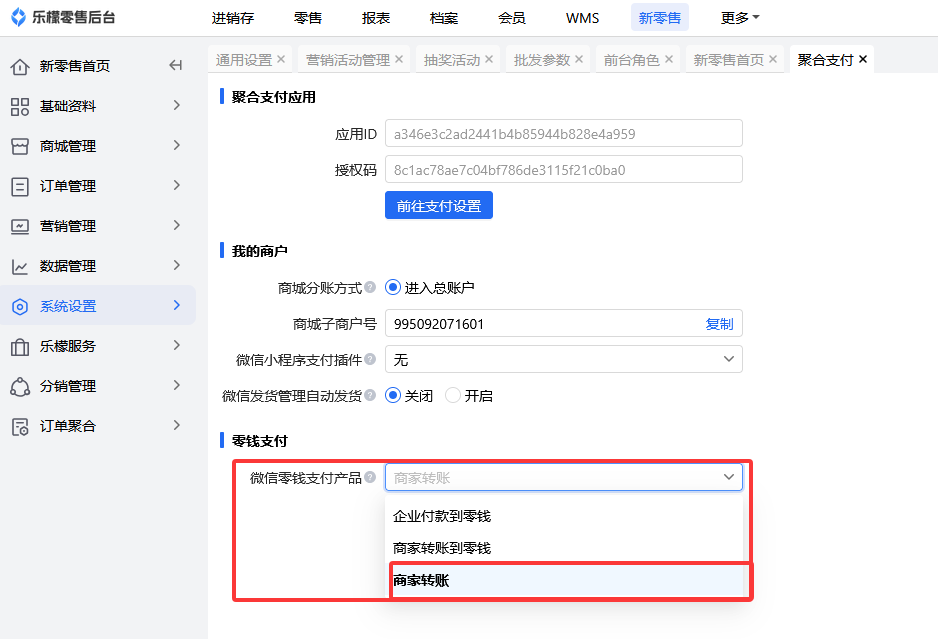Open the 新零售 top menu
The height and width of the screenshot is (639, 938).
click(660, 18)
